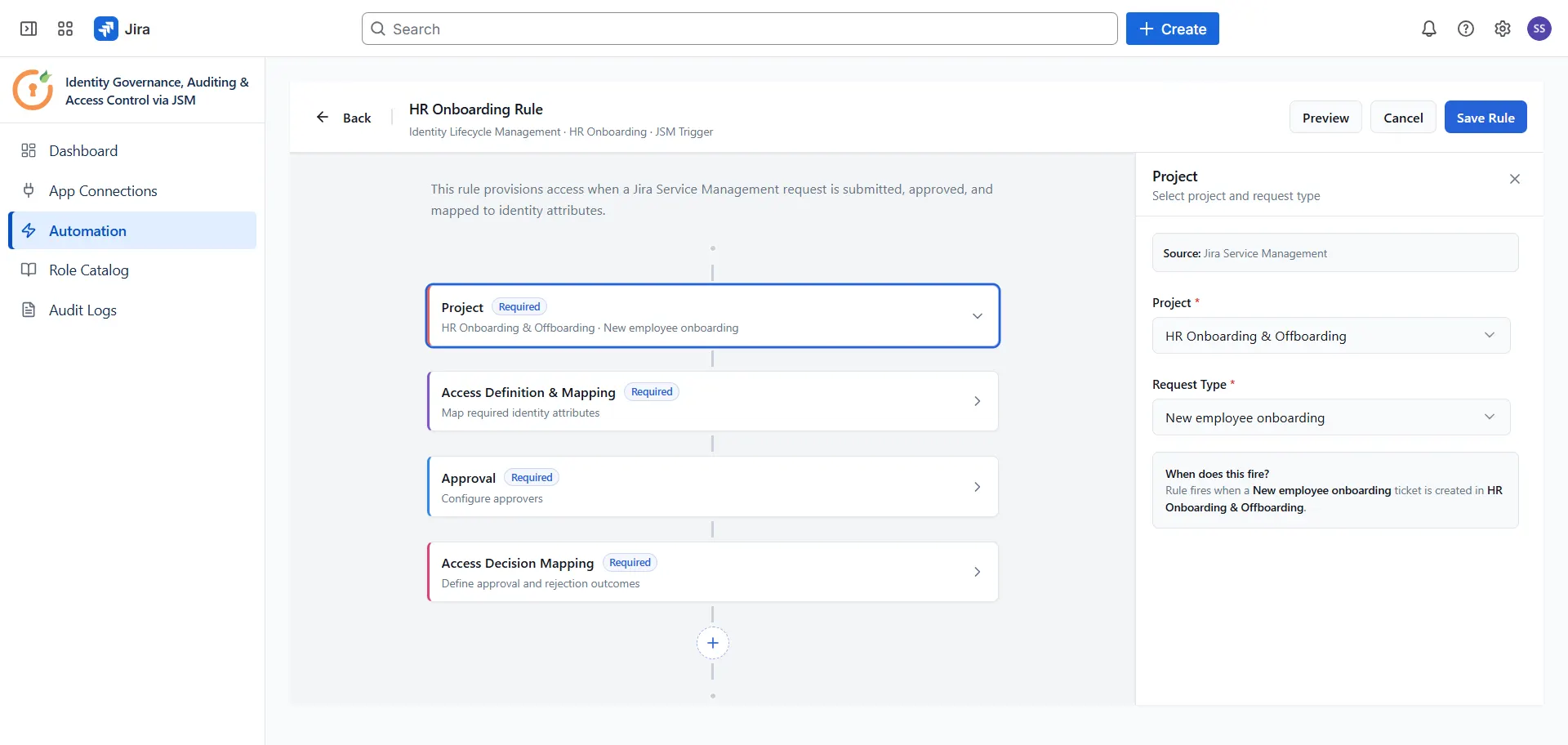Screen dimensions: 1568x745
Task: Collapse the sidebar panel icon
Action: (x=29, y=29)
